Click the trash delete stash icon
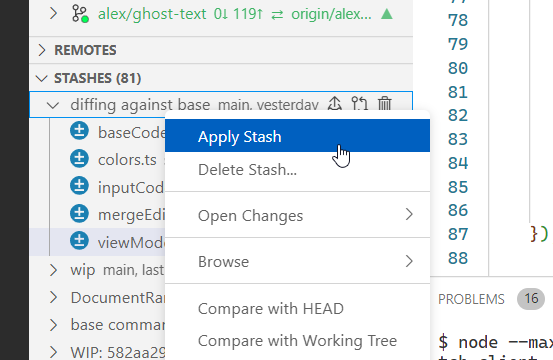Screen dimensions: 553x360 pyautogui.click(x=385, y=104)
